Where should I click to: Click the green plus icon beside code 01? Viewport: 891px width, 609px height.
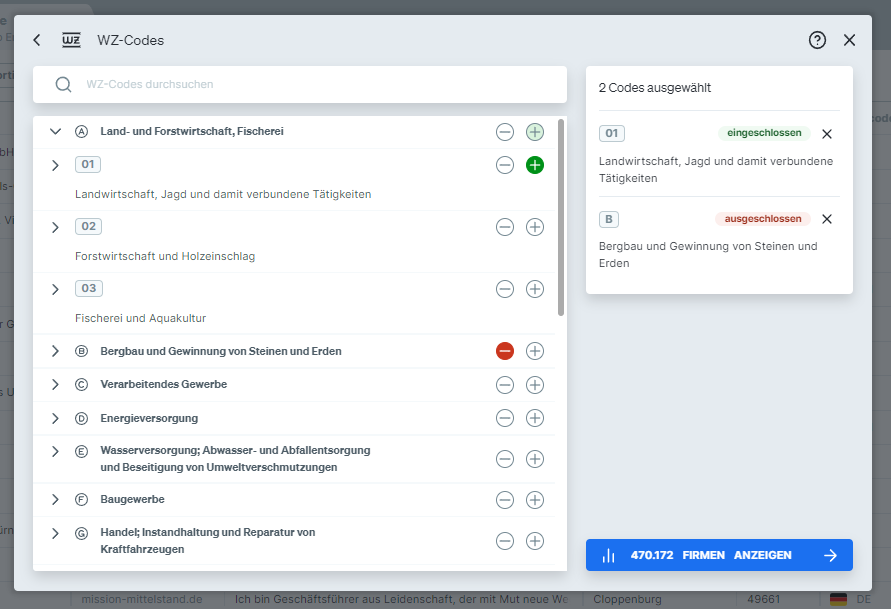coord(535,165)
